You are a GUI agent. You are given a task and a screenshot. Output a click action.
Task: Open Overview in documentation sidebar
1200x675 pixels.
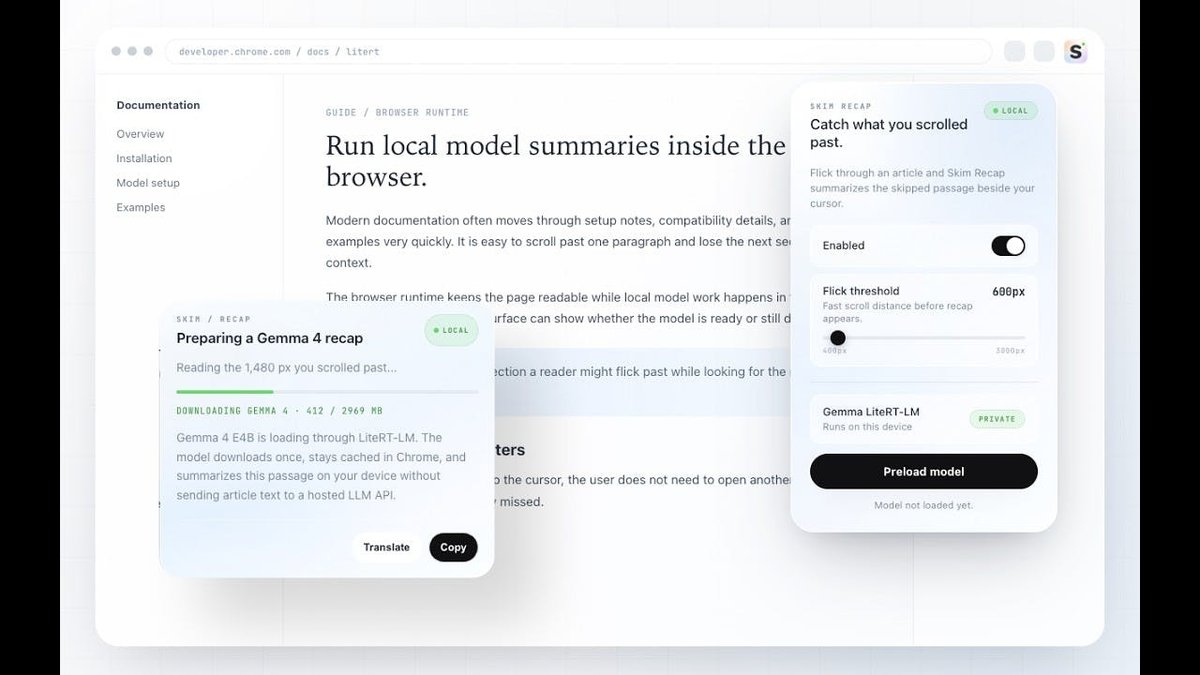(x=140, y=134)
